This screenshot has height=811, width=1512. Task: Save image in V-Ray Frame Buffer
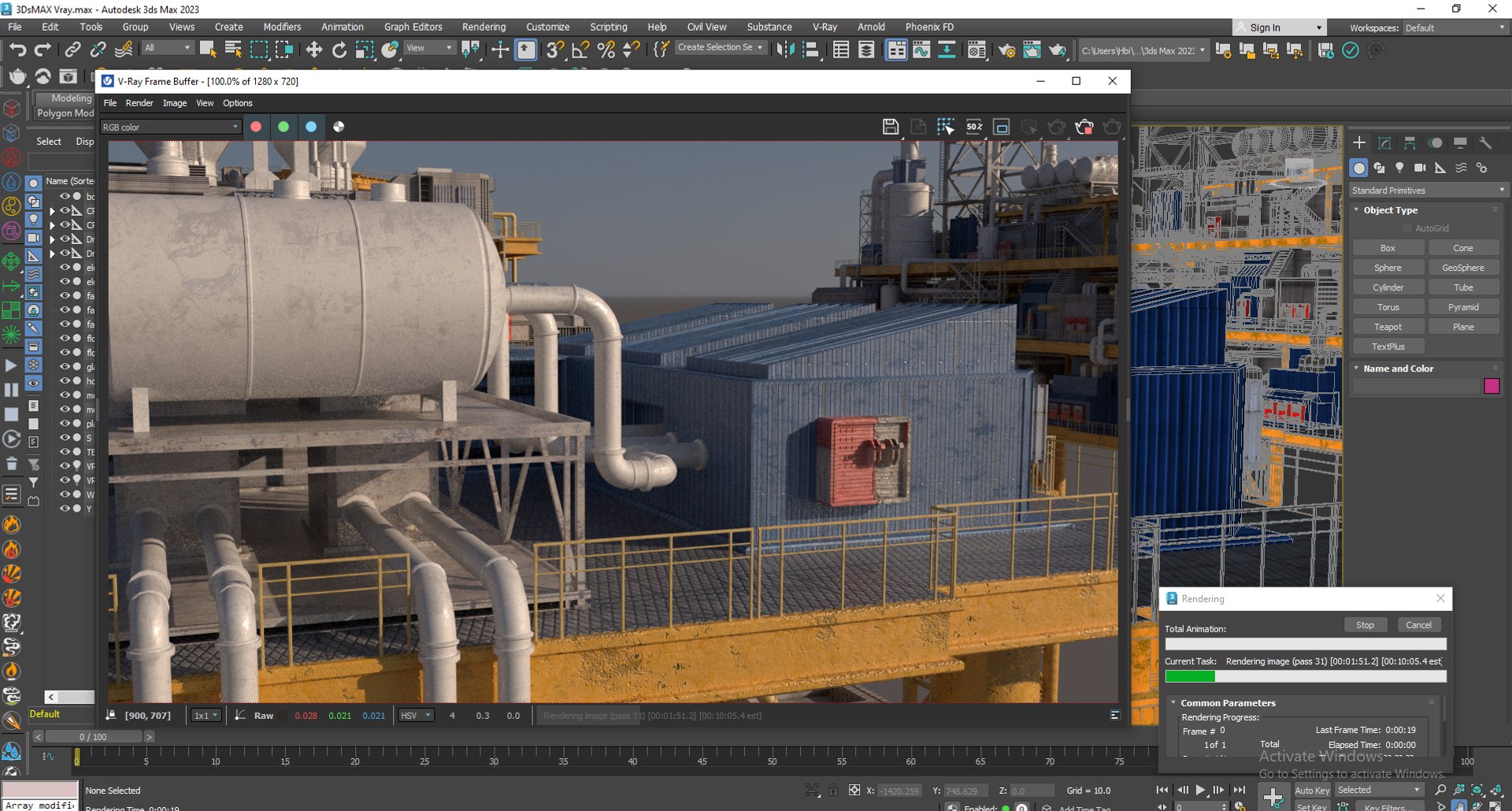pyautogui.click(x=891, y=127)
